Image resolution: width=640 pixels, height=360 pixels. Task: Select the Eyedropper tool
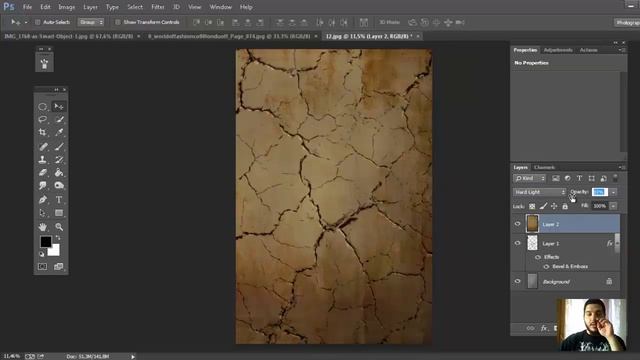tap(59, 132)
